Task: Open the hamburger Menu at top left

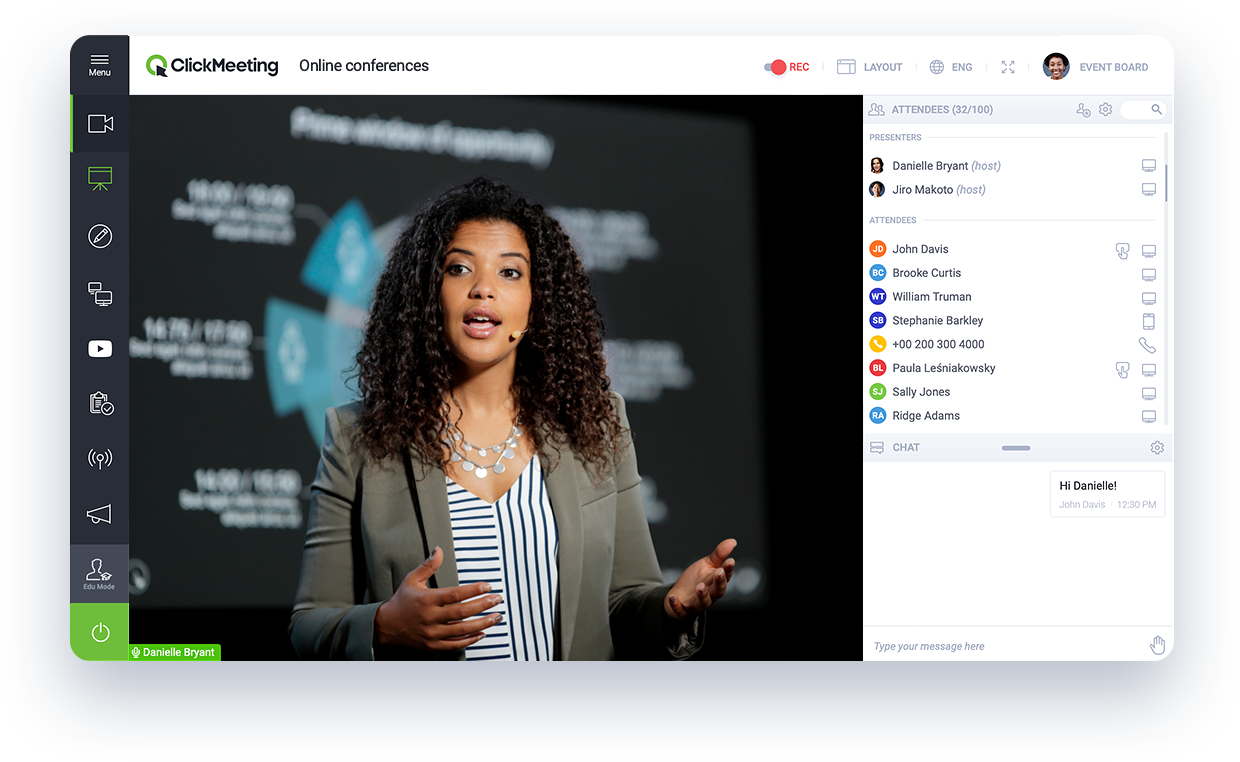Action: pos(99,64)
